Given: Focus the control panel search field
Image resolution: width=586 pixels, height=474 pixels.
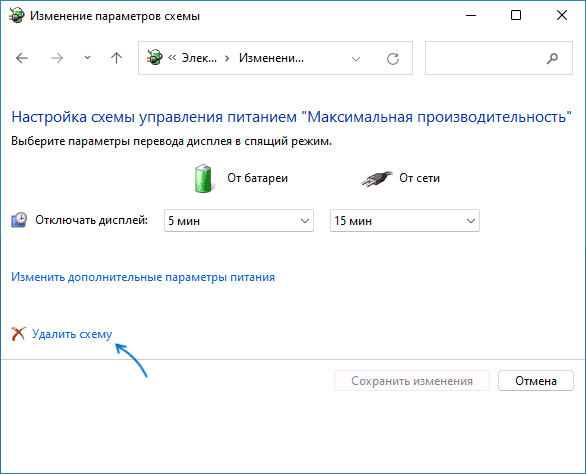Looking at the screenshot, I should click(499, 58).
